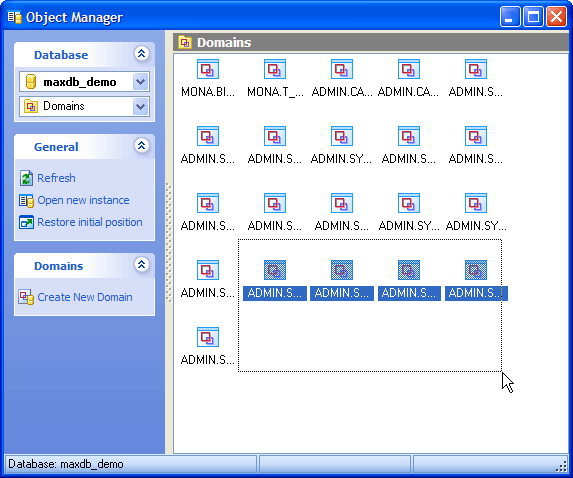Select the first ADMIN.CA... domain icon
The height and width of the screenshot is (478, 573).
pos(342,69)
